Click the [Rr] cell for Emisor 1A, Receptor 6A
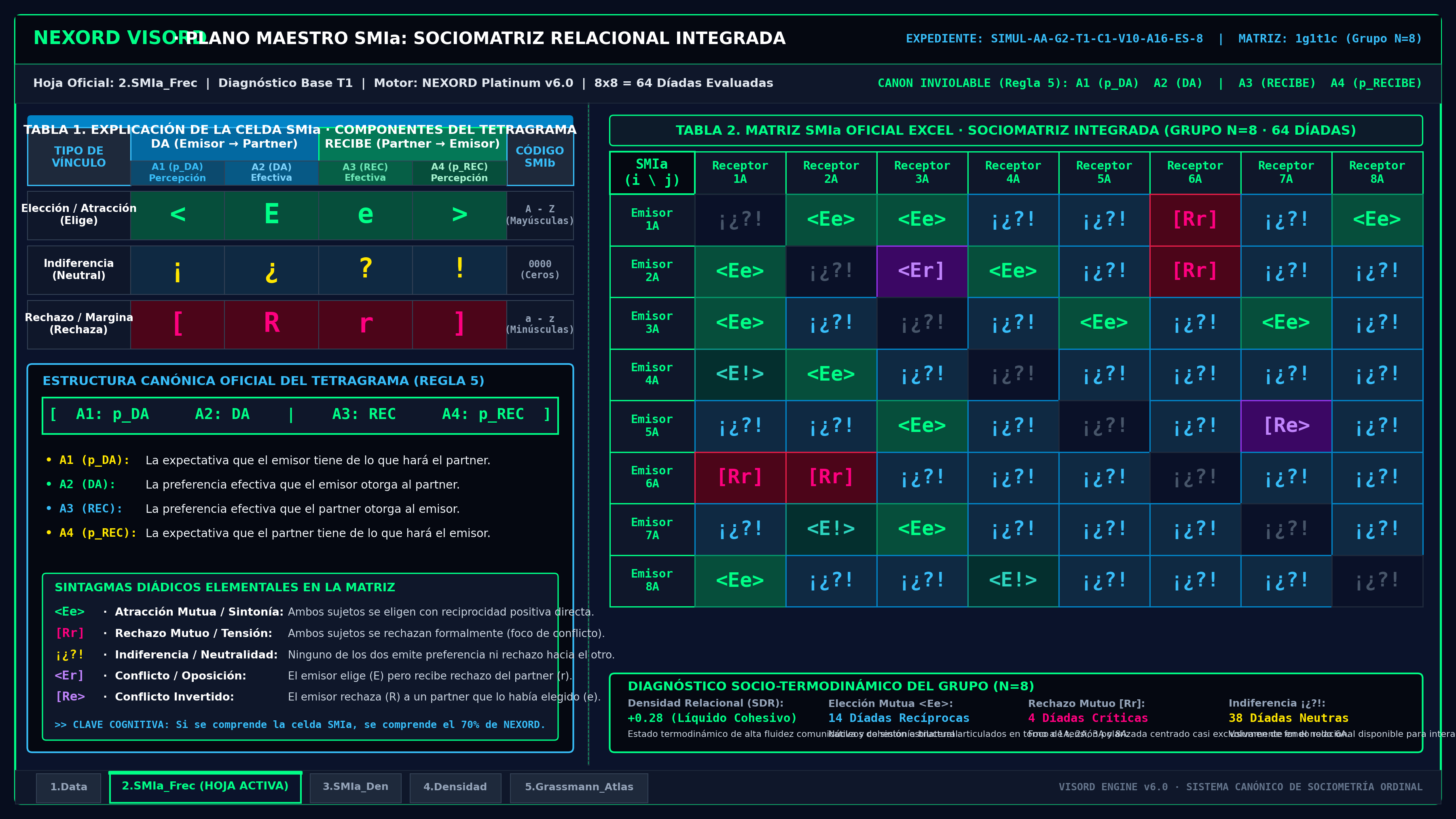Screen dimensions: 1456x819 point(1195,220)
